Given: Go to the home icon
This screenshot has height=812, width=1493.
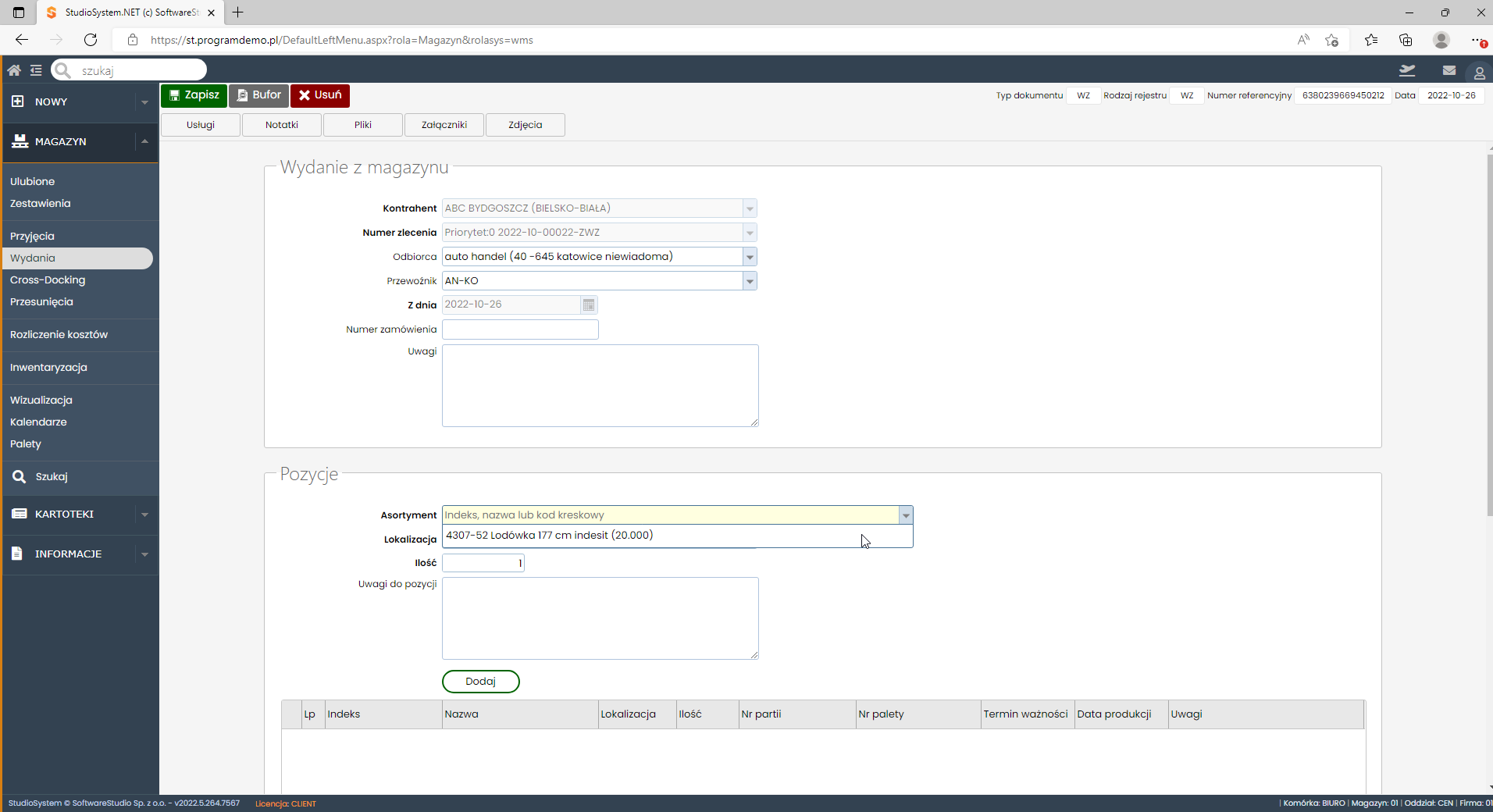Looking at the screenshot, I should pyautogui.click(x=14, y=70).
